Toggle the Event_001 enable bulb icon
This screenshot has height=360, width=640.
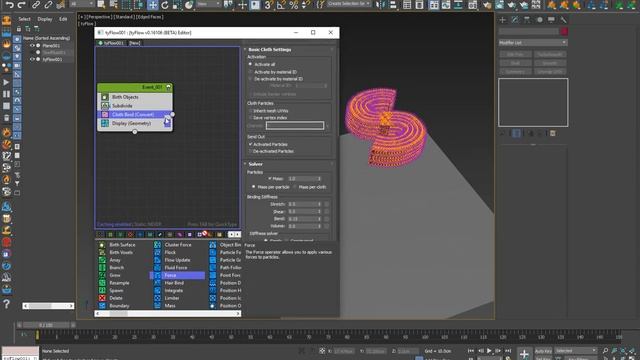tap(168, 87)
